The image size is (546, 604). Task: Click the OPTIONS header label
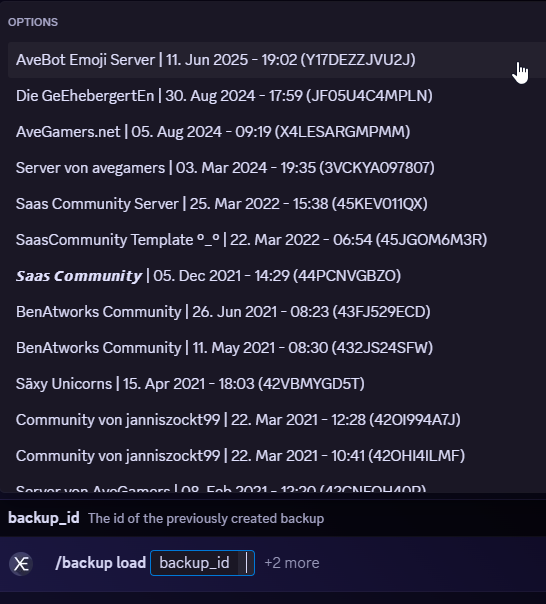33,22
